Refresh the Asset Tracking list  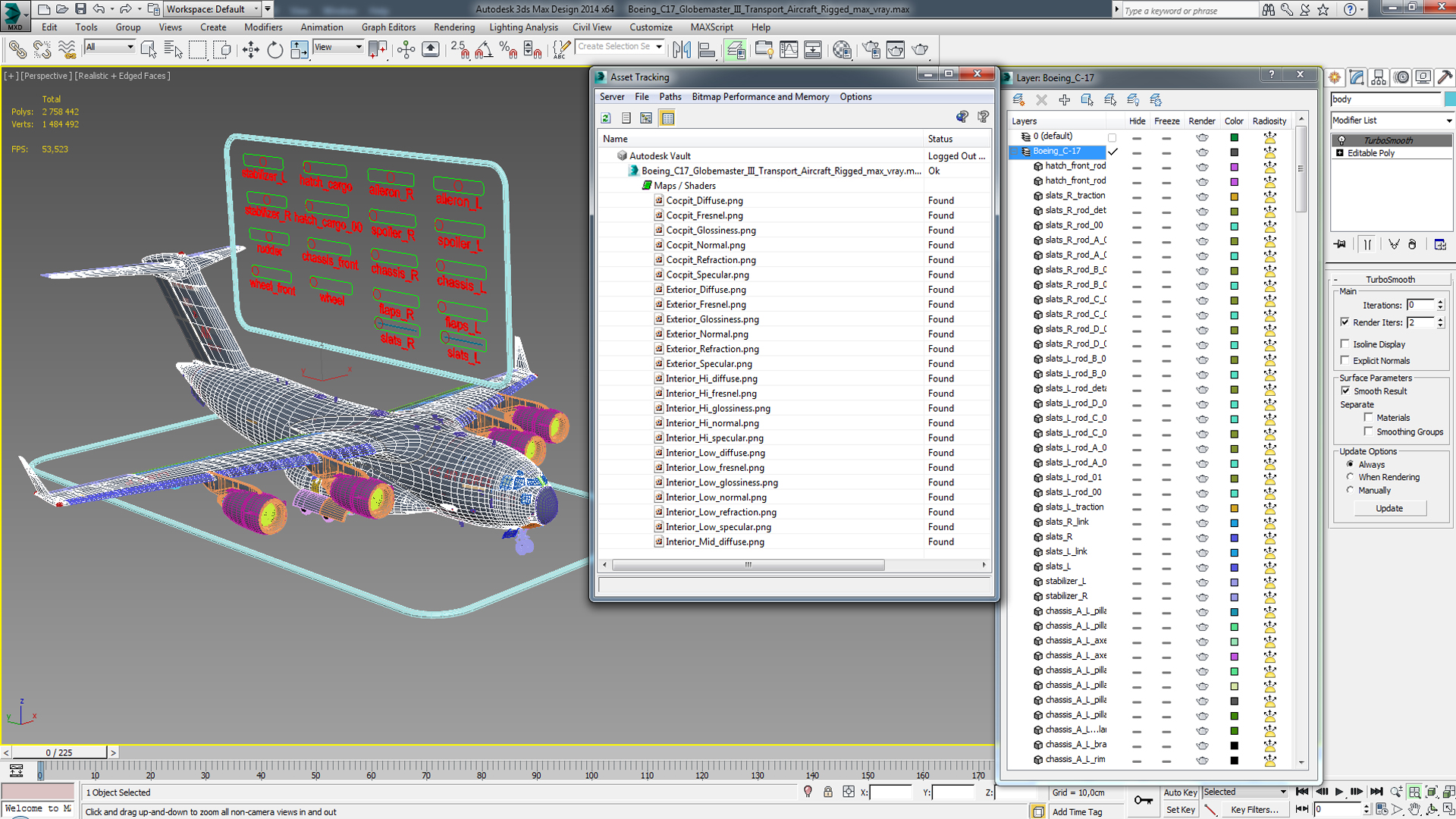tap(606, 118)
